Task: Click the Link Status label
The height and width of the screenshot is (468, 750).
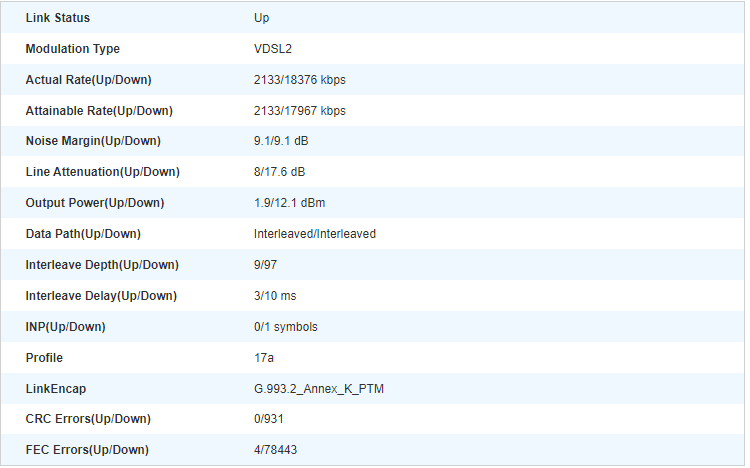Action: (57, 18)
